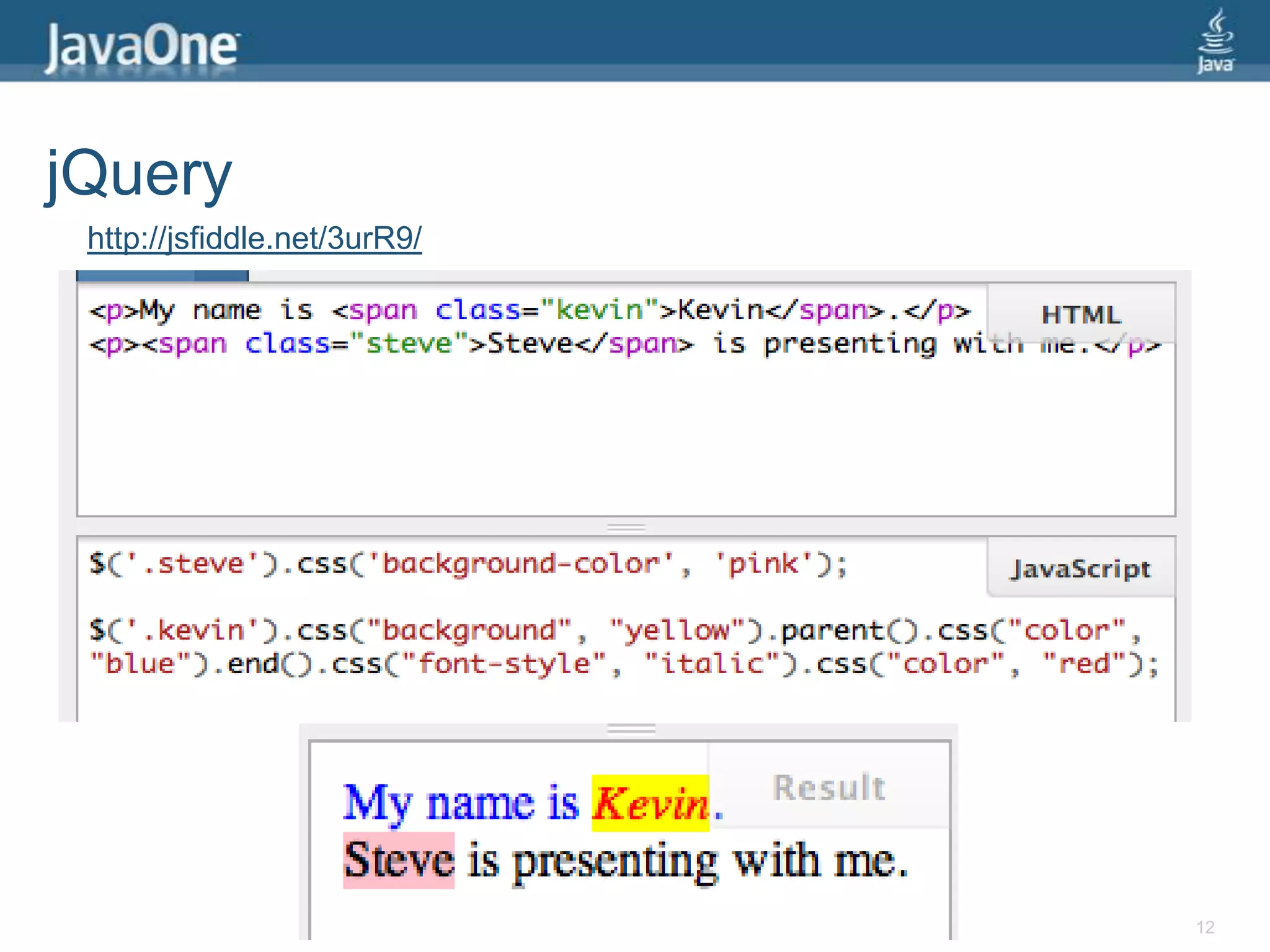Click the JavaOne logo in header

(x=142, y=46)
